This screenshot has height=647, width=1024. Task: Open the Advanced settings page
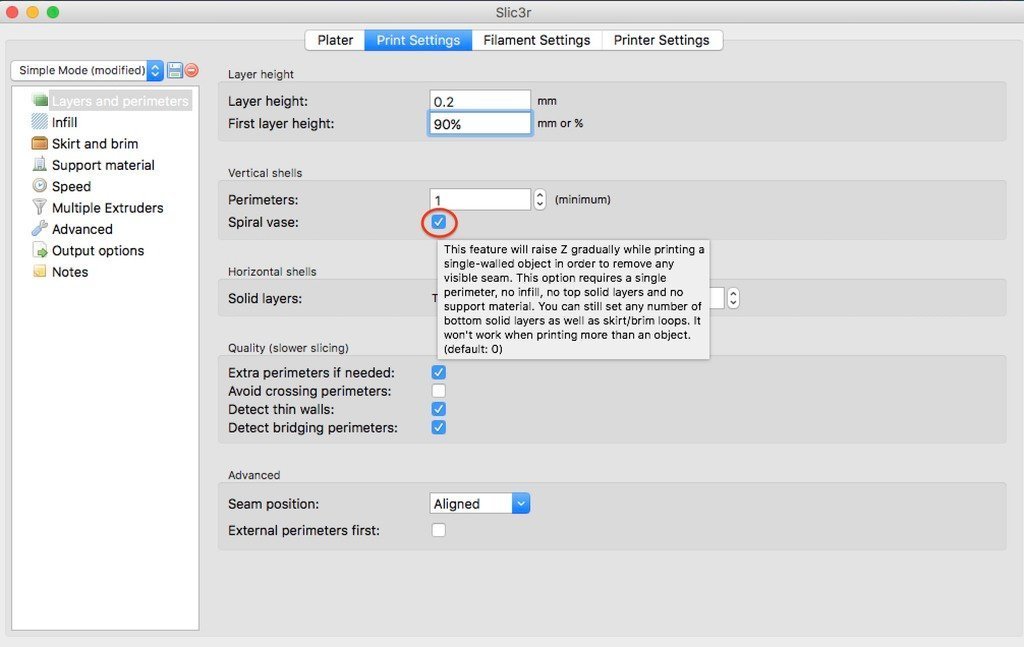click(82, 229)
